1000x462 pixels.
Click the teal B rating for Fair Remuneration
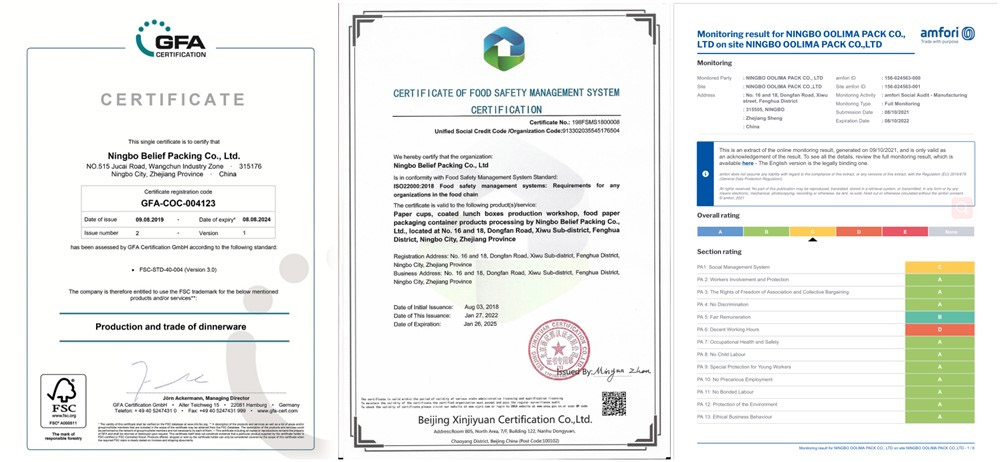click(x=939, y=317)
